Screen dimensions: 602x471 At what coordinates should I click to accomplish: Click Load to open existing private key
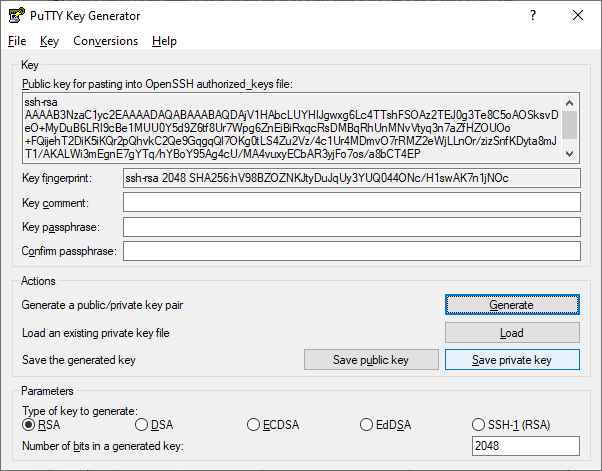pyautogui.click(x=511, y=333)
